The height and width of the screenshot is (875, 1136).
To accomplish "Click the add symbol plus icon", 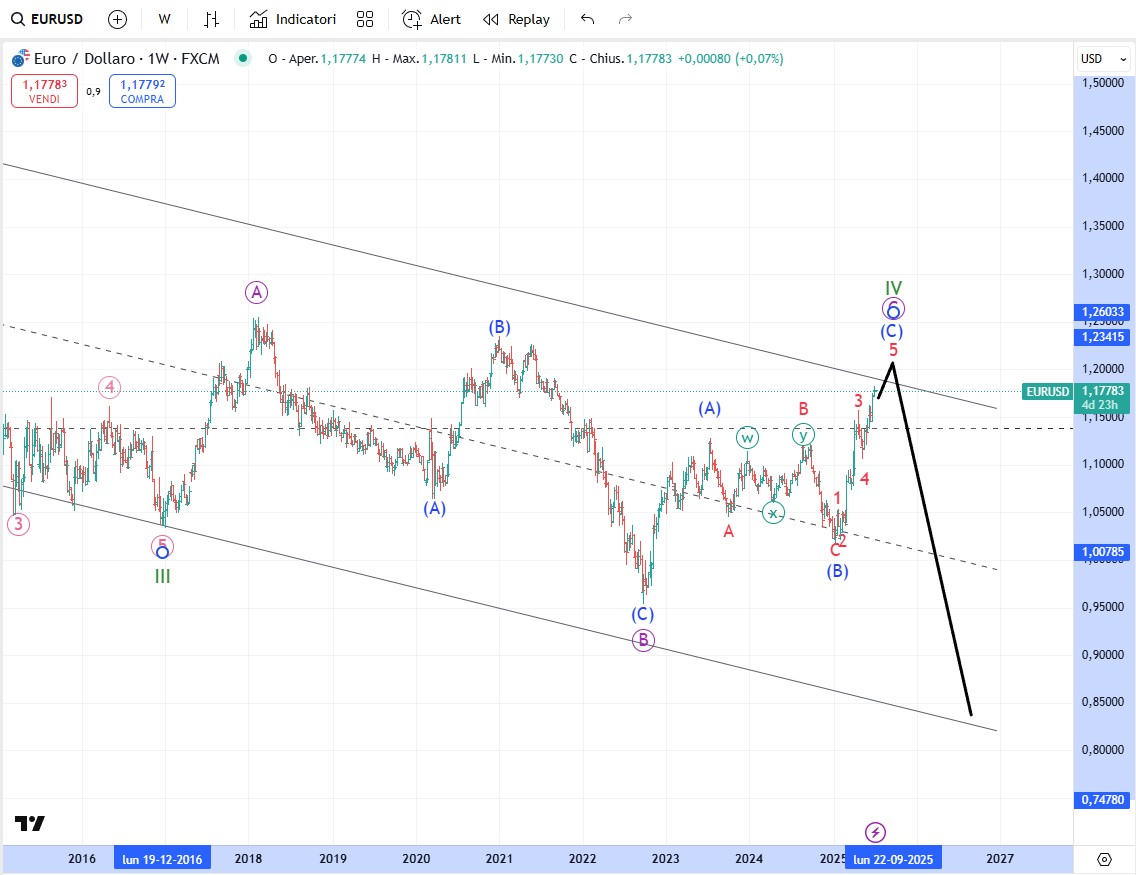I will (117, 20).
